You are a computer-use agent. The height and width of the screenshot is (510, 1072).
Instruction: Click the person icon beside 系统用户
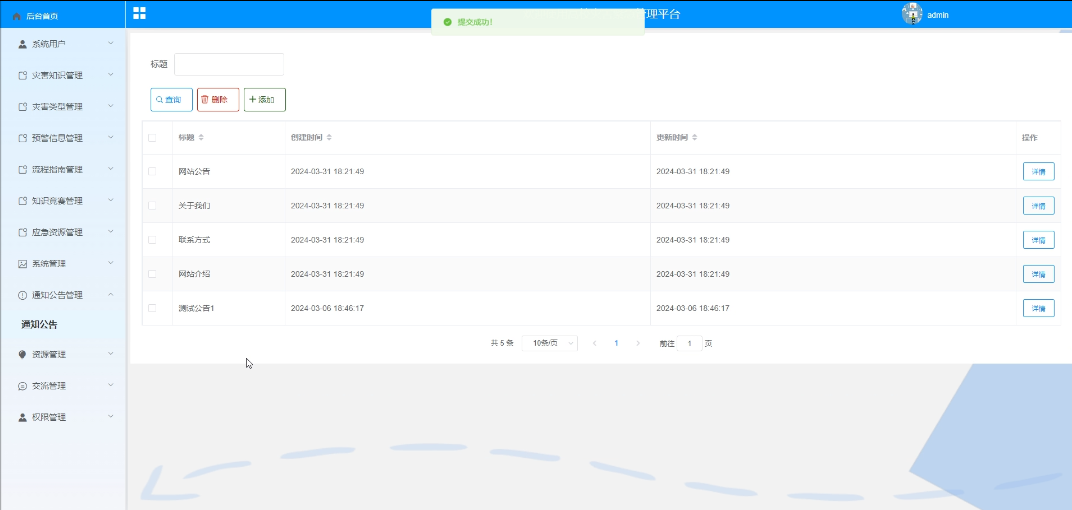[x=23, y=44]
